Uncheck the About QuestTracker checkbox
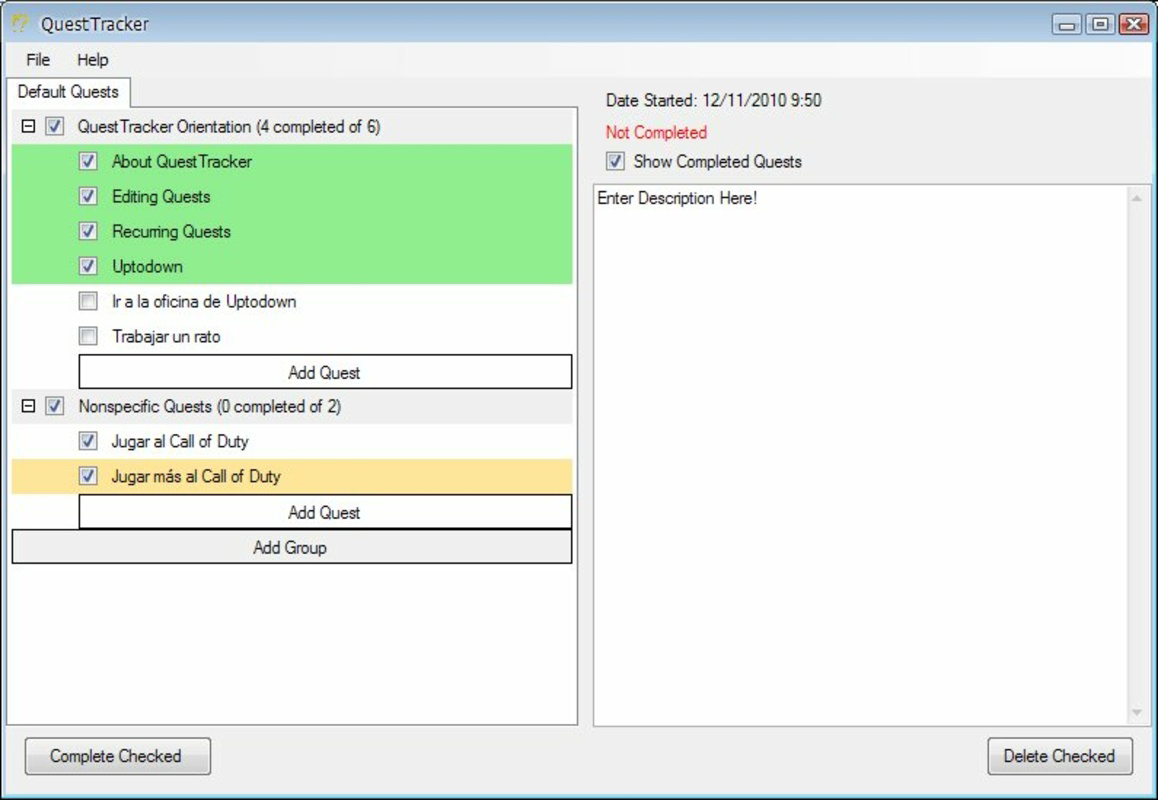The image size is (1158, 800). 88,161
